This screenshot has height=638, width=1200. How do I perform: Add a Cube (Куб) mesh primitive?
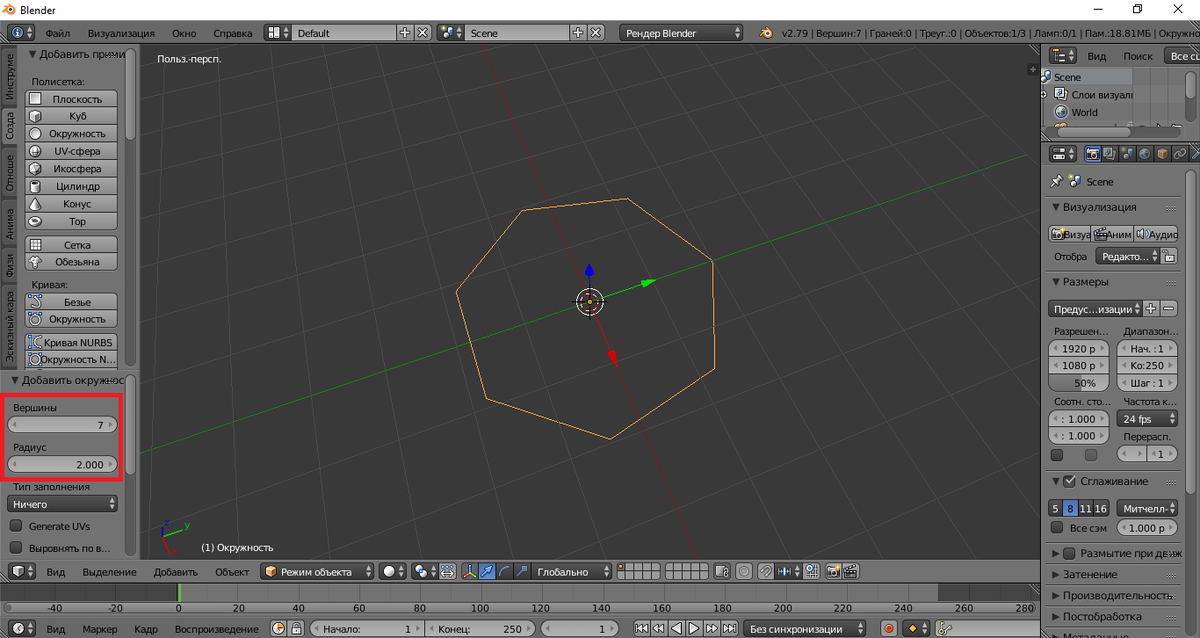coord(71,116)
